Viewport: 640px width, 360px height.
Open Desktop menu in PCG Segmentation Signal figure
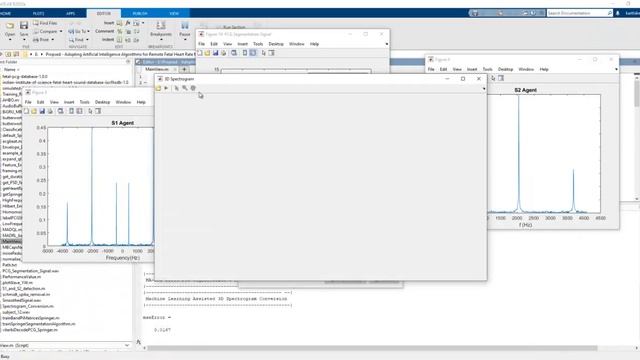pos(276,44)
